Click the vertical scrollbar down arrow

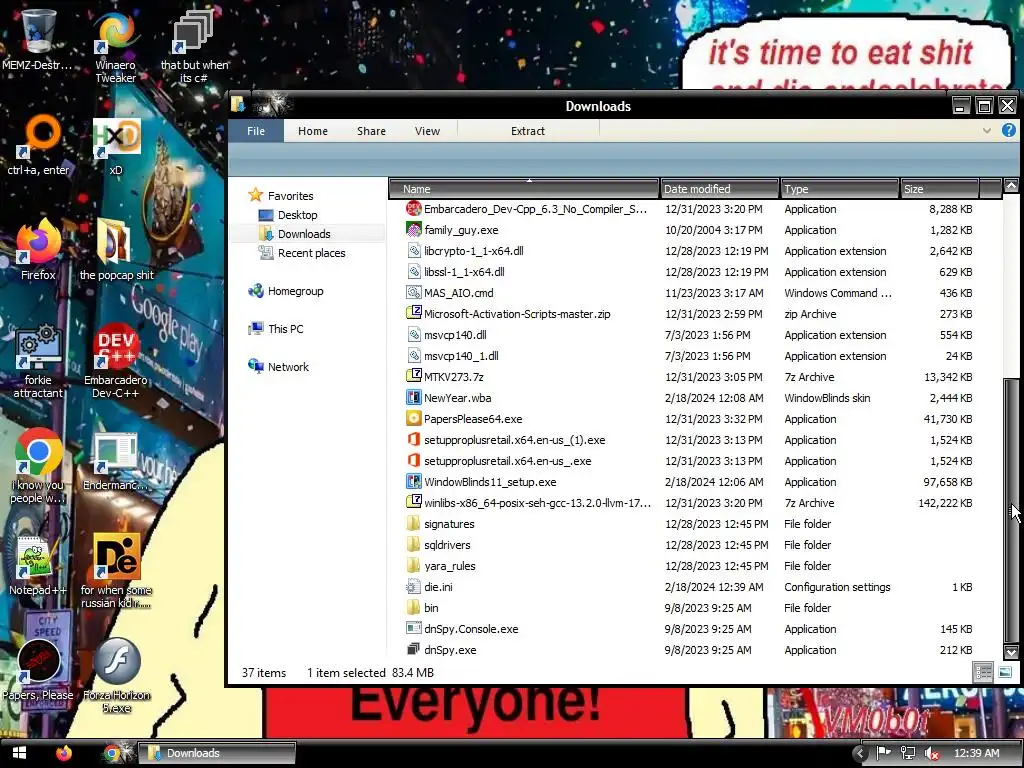click(x=1011, y=652)
